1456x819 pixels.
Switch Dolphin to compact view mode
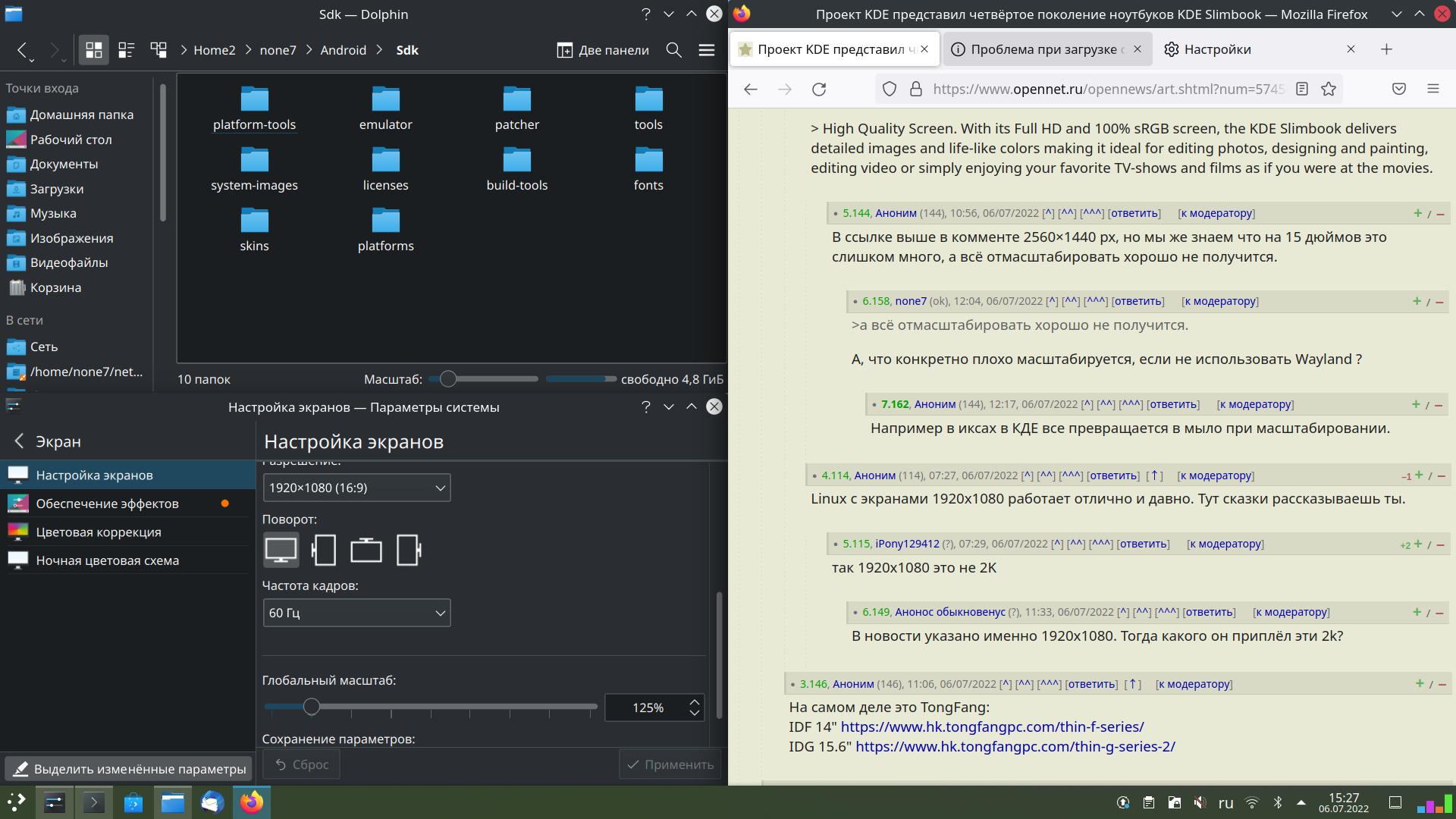127,50
